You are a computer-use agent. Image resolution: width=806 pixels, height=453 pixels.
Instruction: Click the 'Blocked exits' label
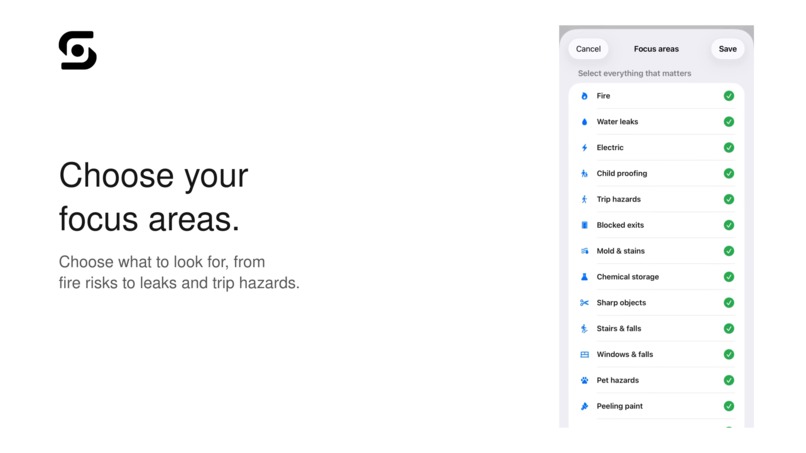620,225
